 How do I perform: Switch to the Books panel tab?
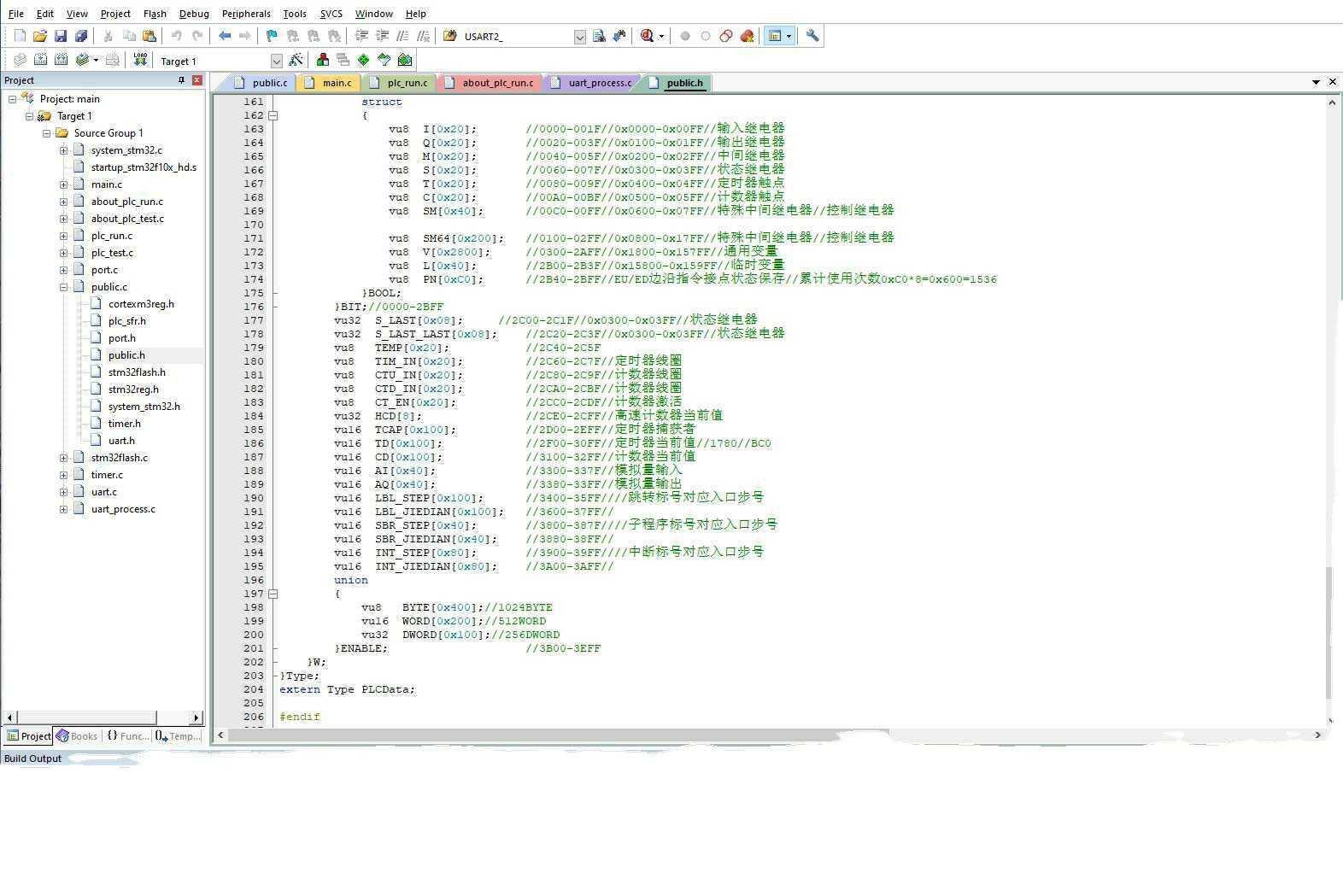[77, 736]
